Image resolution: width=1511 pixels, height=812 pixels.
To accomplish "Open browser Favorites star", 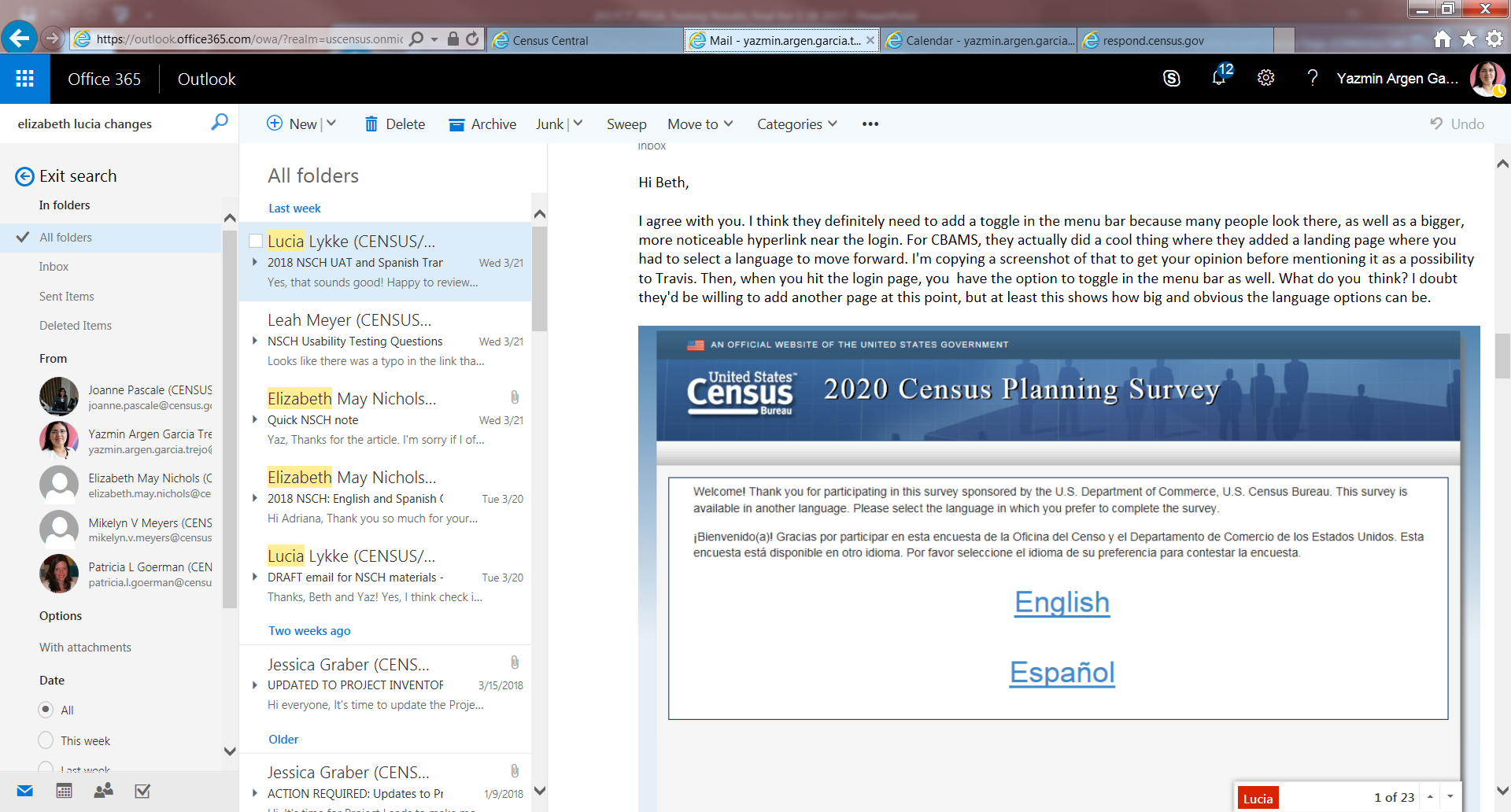I will click(1469, 39).
